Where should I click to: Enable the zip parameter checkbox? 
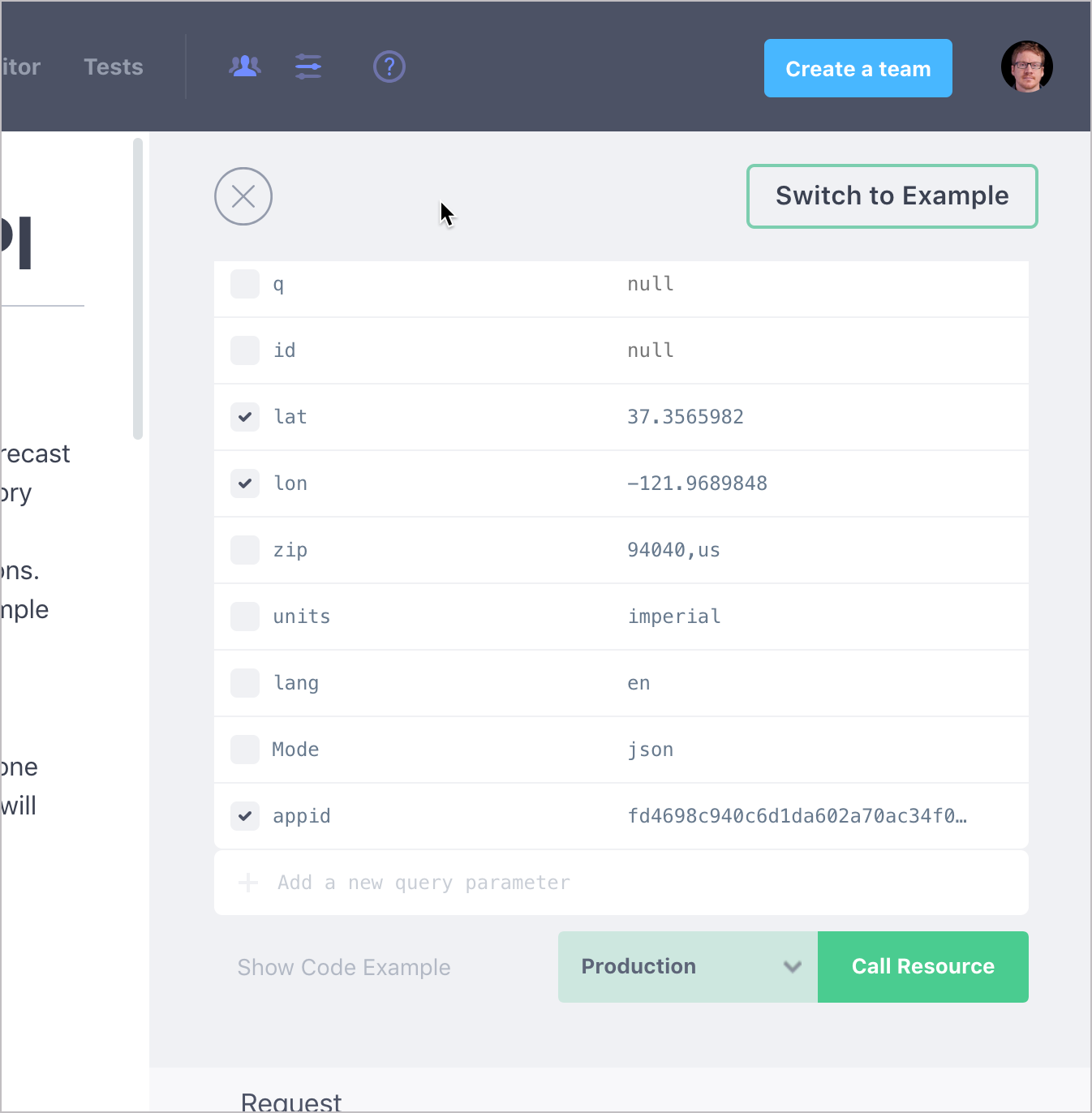[x=245, y=550]
